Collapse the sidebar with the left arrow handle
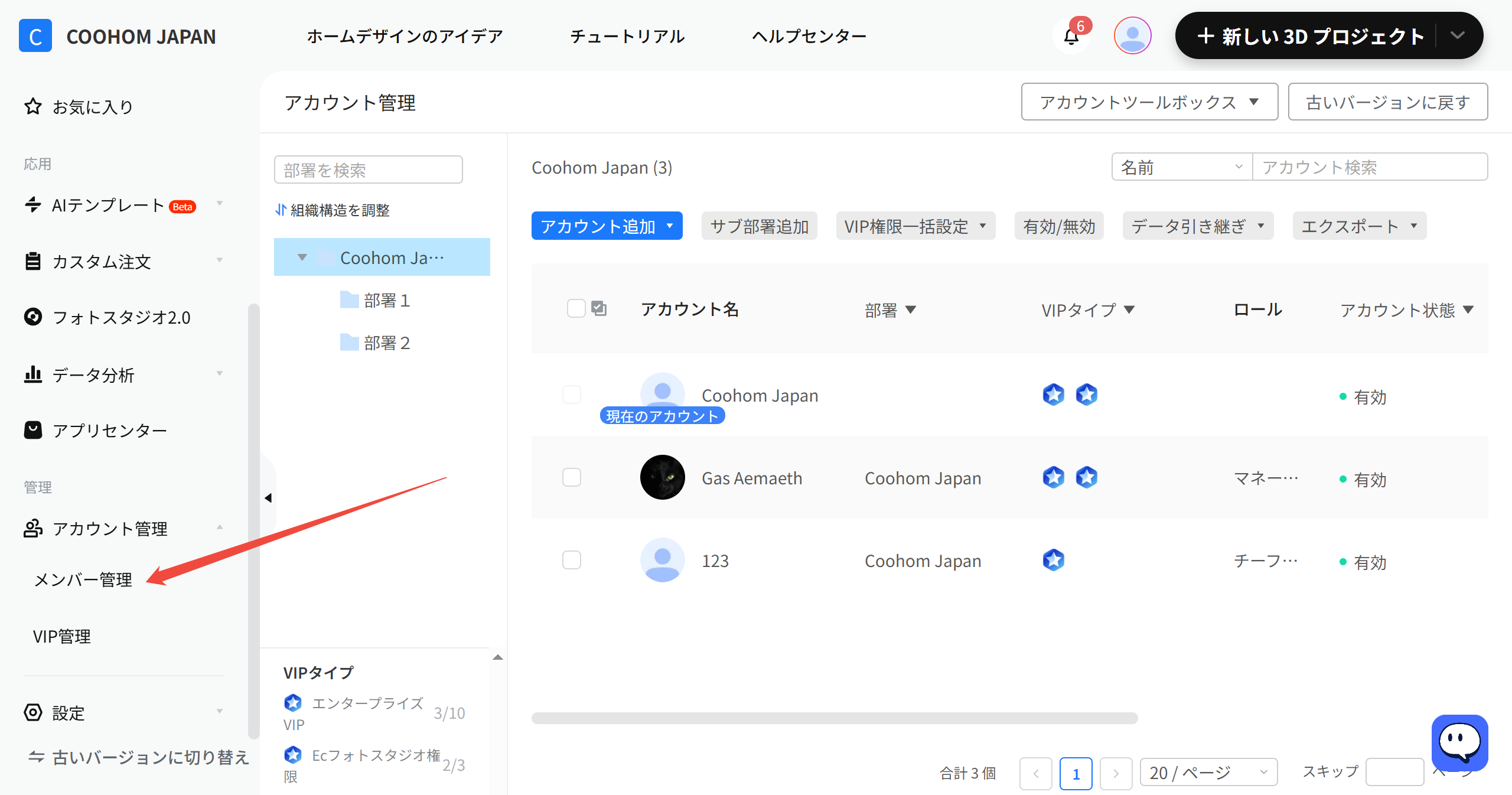Image resolution: width=1512 pixels, height=795 pixels. click(x=268, y=498)
